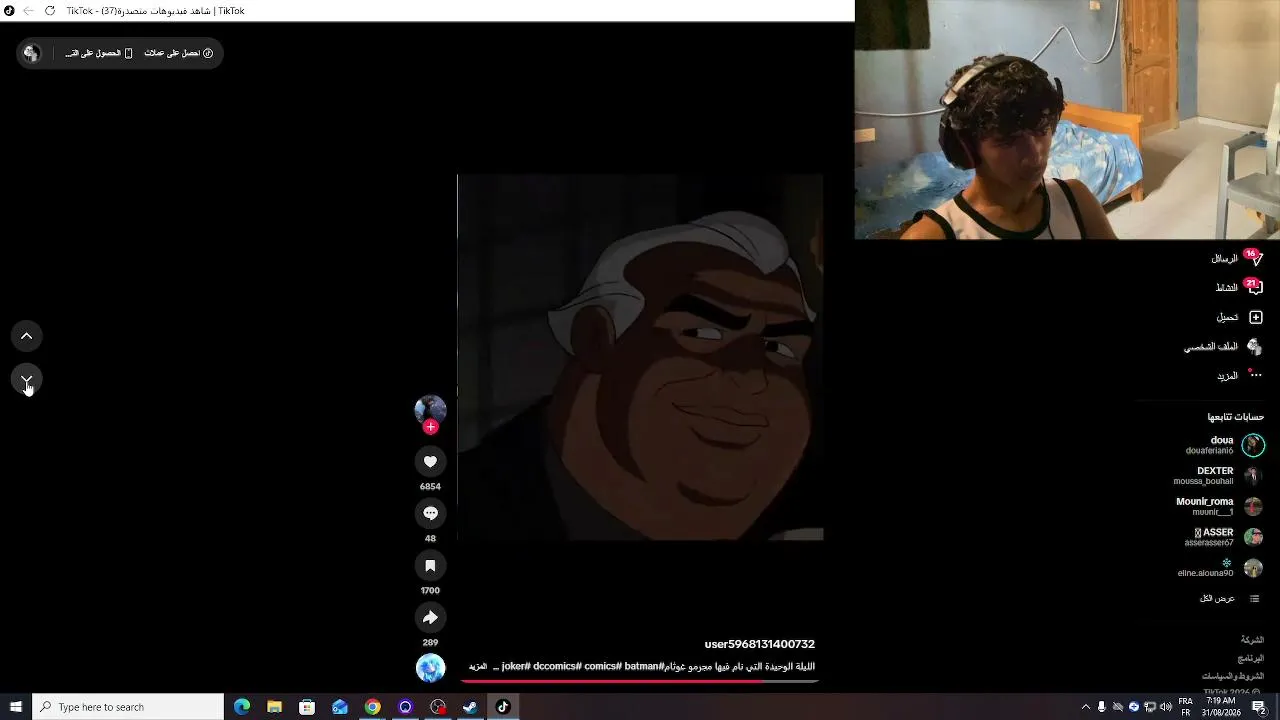Open the video creator's avatar

430,409
